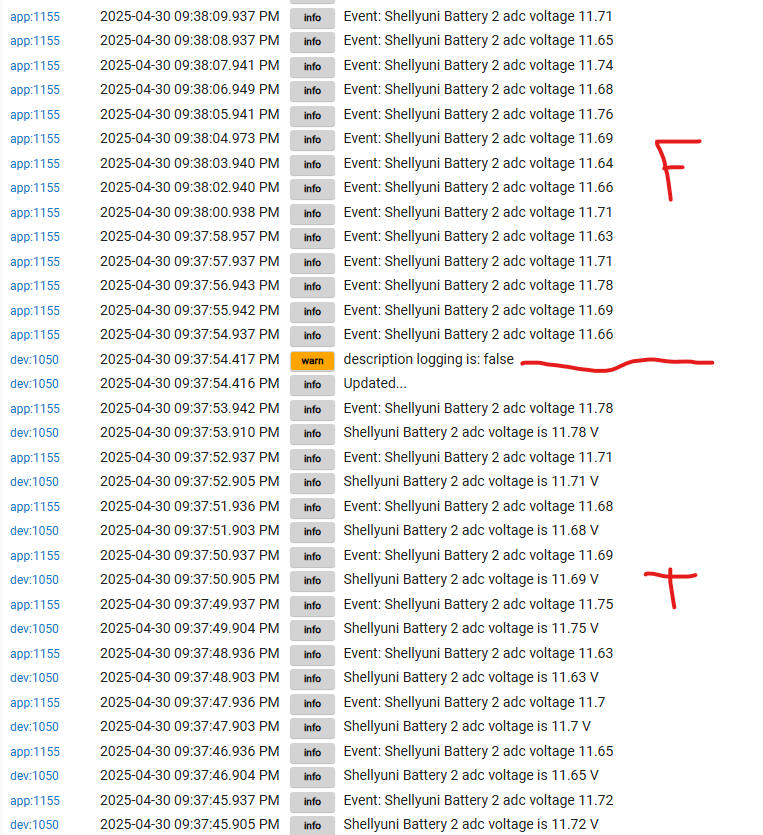The image size is (763, 835).
Task: Open app:1155 link at 09:38:03.940 PM
Action: [x=35, y=164]
